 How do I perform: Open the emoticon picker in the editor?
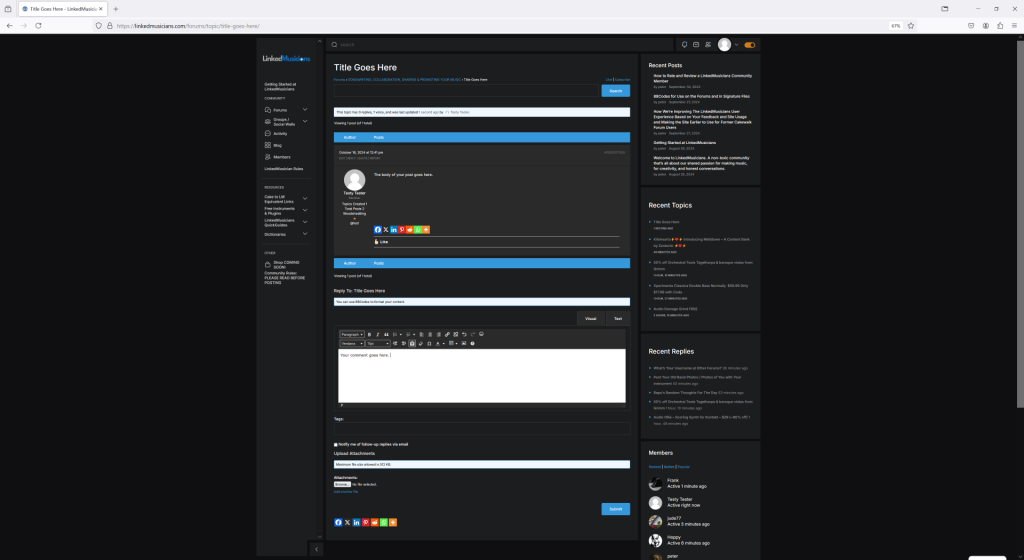click(481, 334)
